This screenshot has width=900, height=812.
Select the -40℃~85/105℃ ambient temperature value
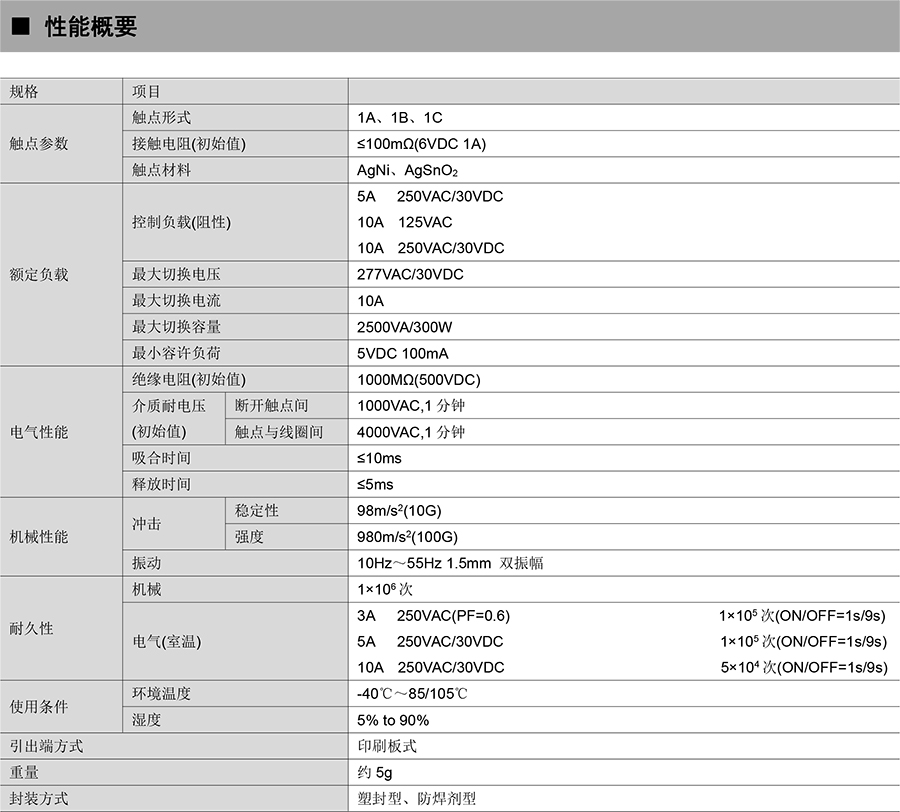pyautogui.click(x=412, y=694)
